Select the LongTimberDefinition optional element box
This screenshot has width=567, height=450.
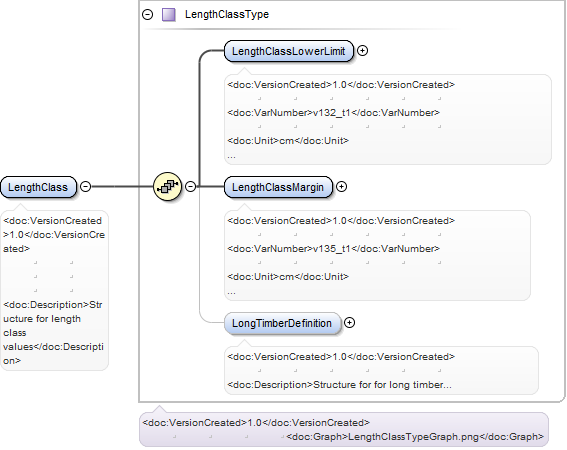click(282, 323)
